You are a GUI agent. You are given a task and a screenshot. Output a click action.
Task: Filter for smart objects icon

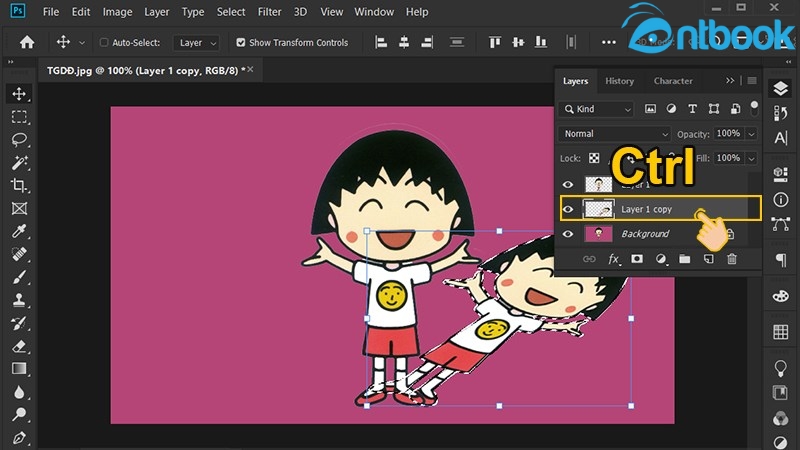point(735,109)
